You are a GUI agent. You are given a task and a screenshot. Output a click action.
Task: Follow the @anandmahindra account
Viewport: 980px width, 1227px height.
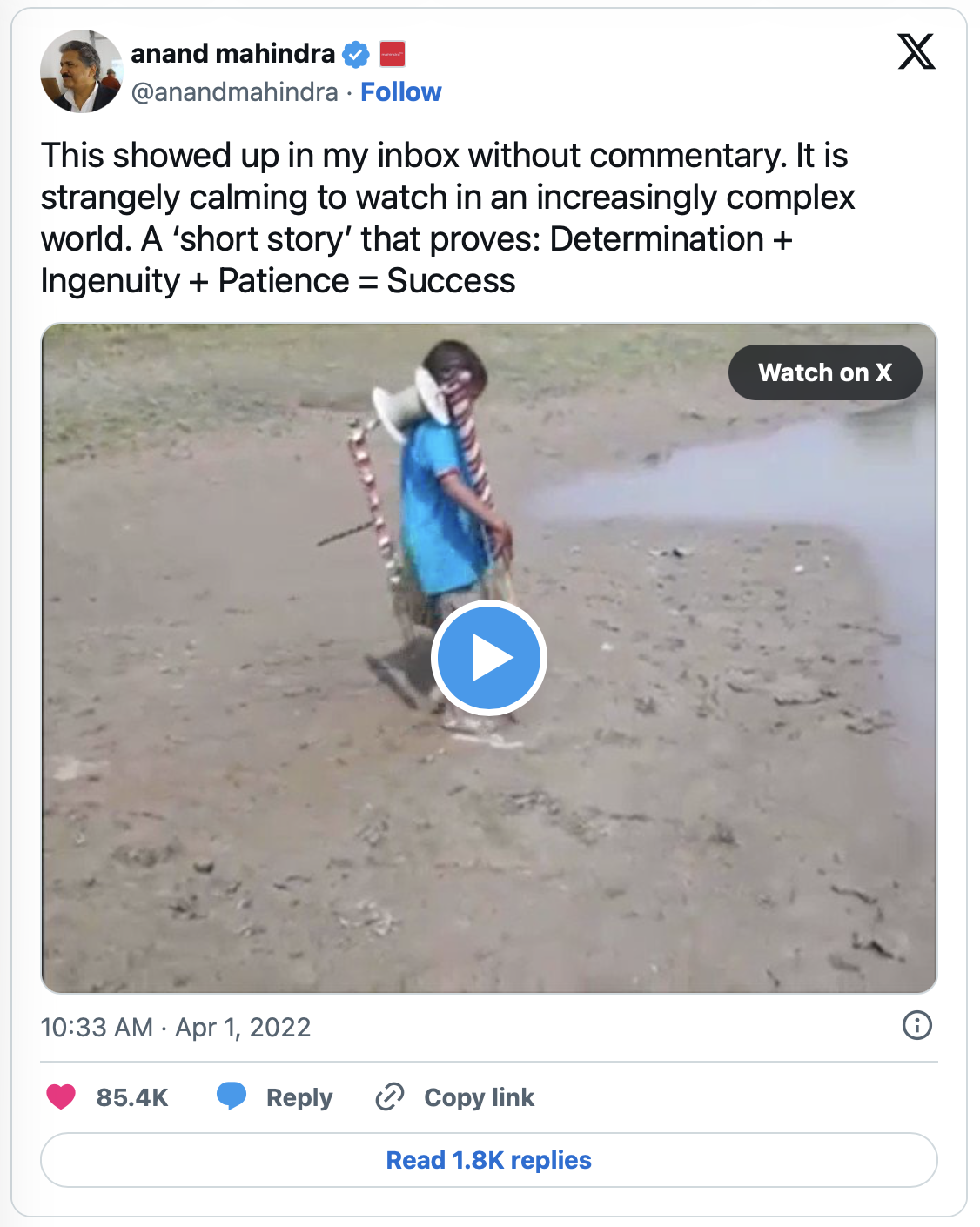point(400,92)
